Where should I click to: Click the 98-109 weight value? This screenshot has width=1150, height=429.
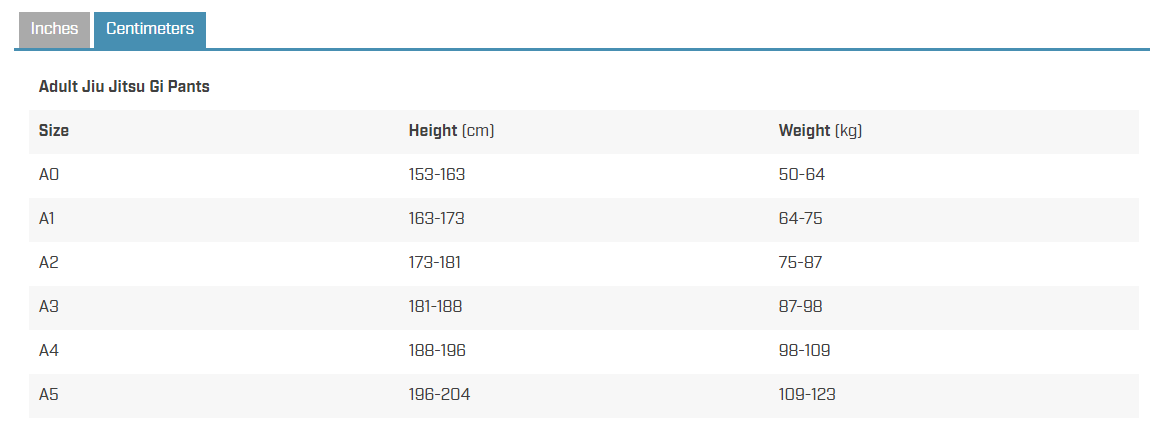coord(805,351)
